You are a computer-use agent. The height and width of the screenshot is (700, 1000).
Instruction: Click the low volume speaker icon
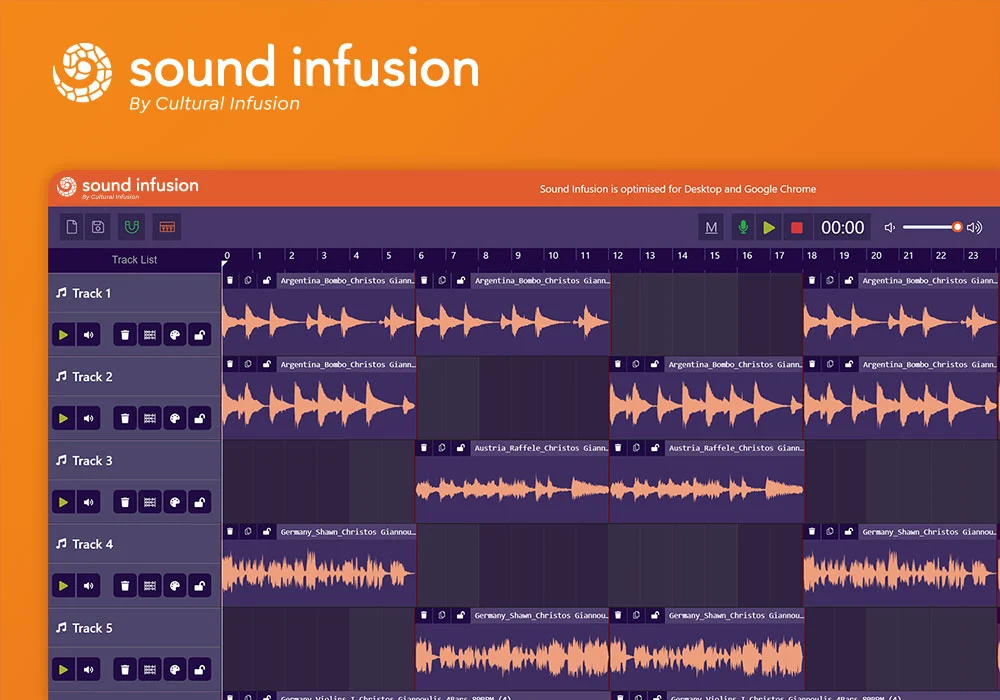(890, 228)
